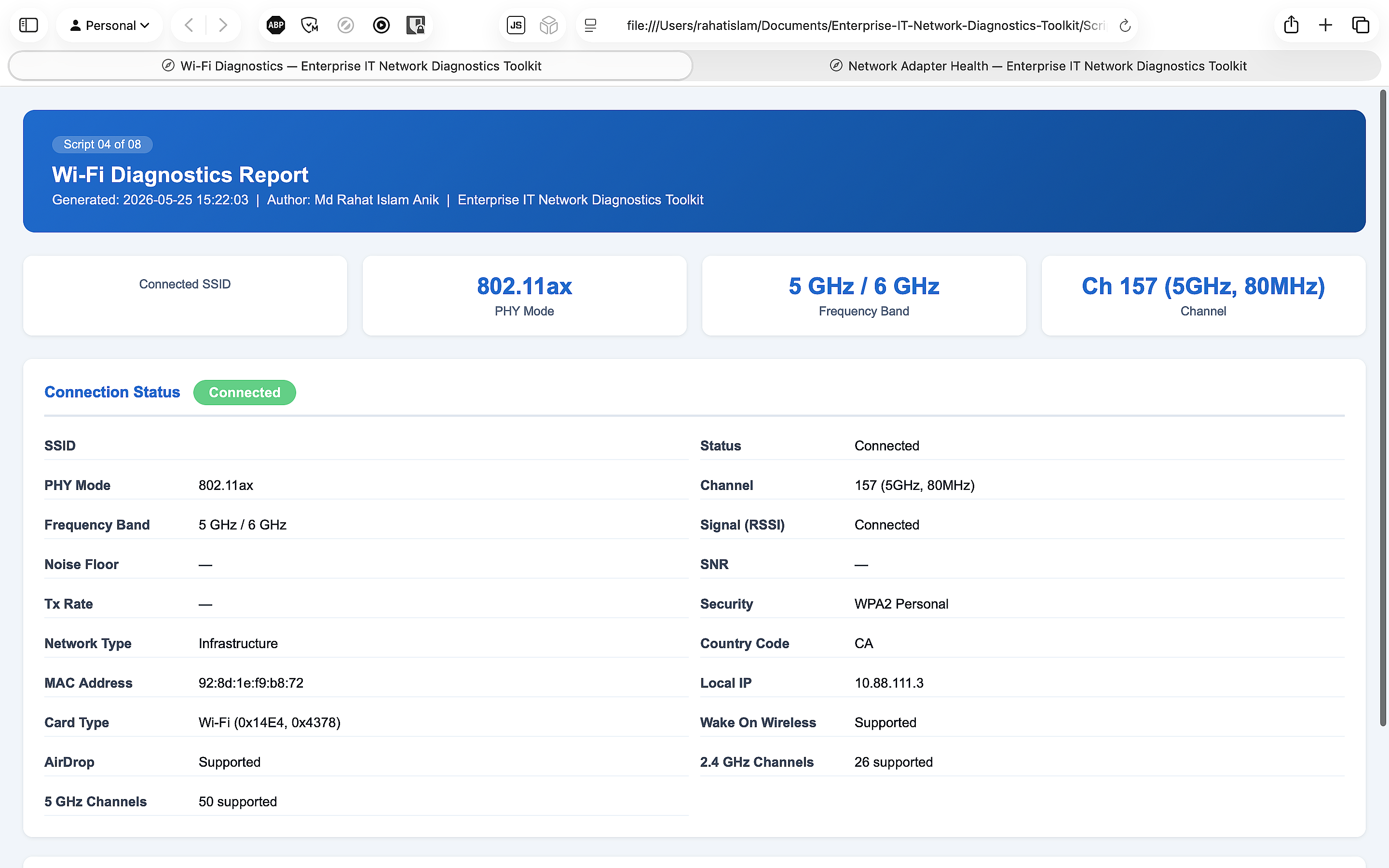Click the 26 supported 2.4 GHz value
The height and width of the screenshot is (868, 1389).
893,762
